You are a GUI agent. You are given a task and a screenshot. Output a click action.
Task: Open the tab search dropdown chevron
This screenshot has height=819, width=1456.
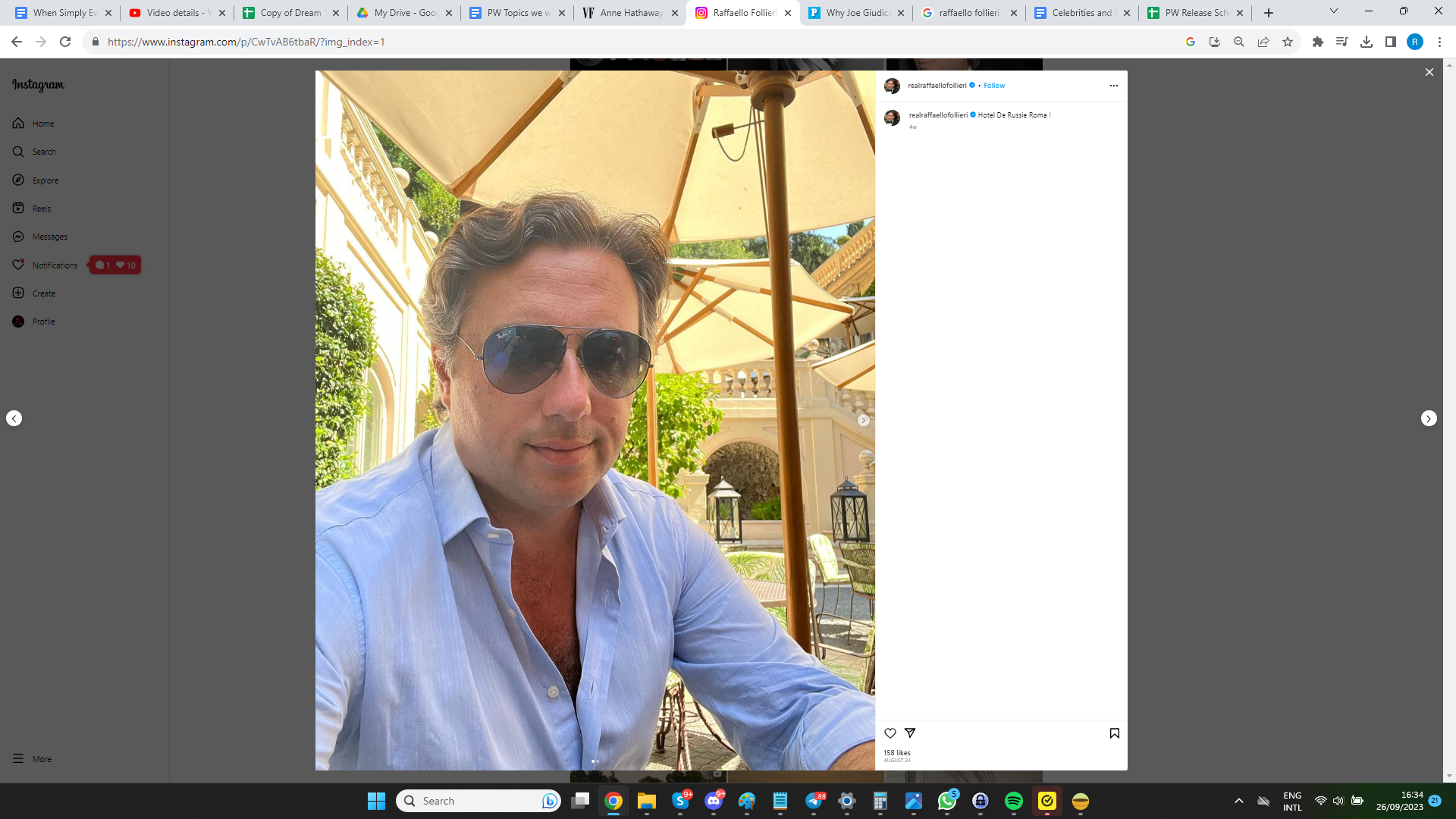tap(1333, 11)
